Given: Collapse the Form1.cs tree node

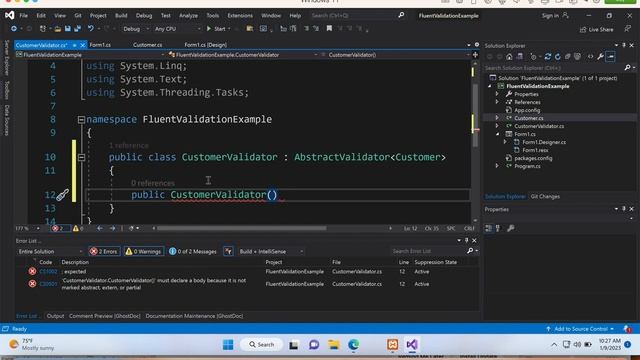Looking at the screenshot, I should pos(497,134).
